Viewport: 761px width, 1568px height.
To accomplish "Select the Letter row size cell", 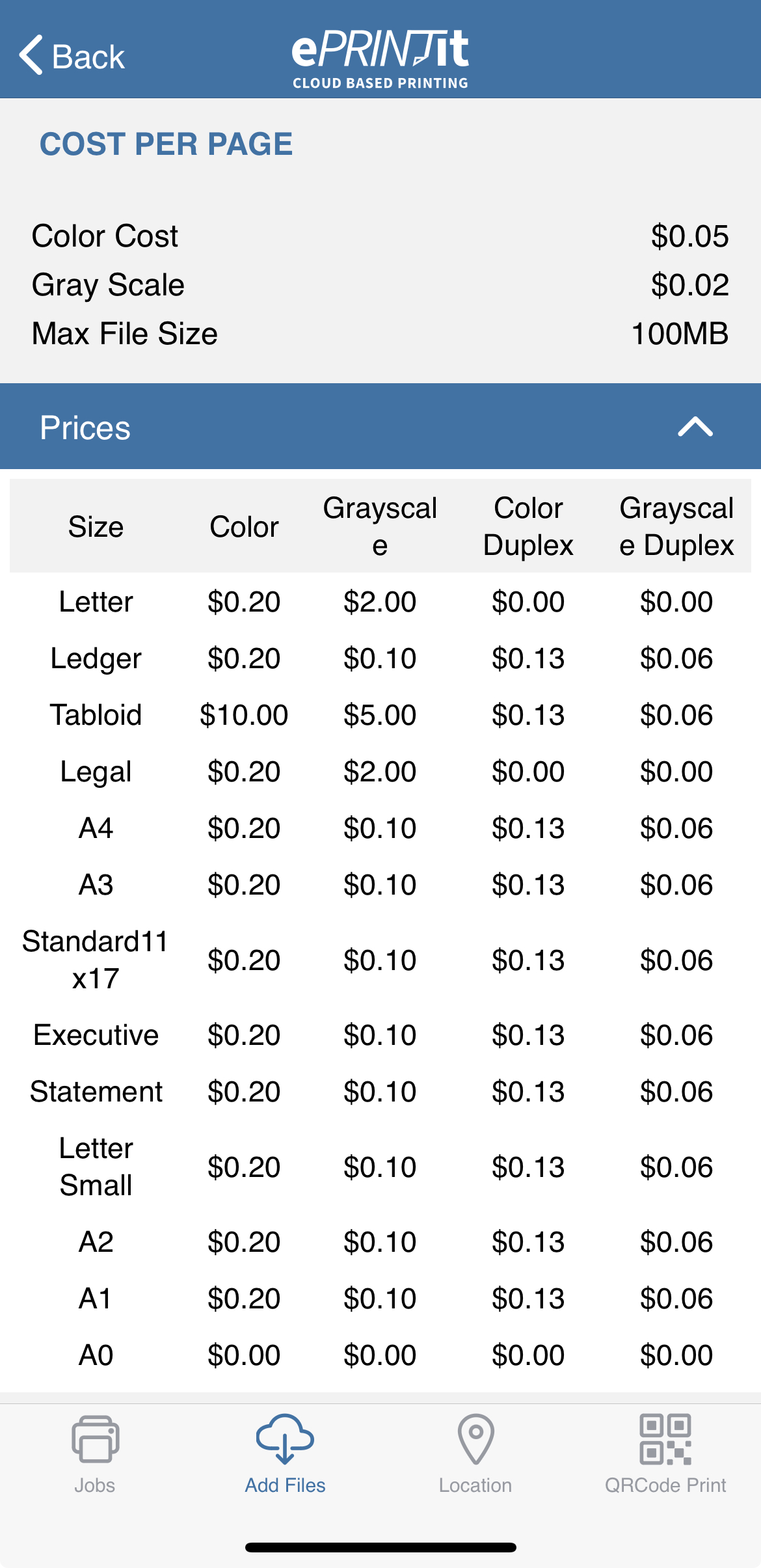I will (x=96, y=602).
